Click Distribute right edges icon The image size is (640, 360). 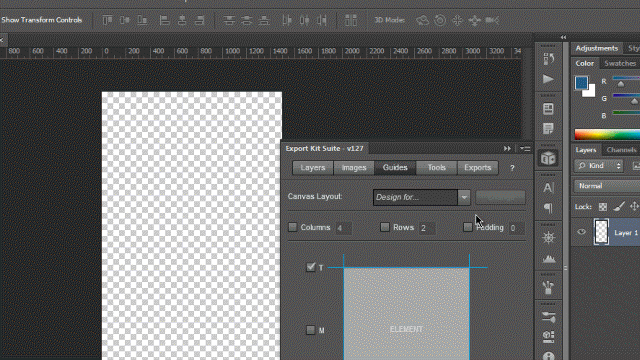(322, 20)
